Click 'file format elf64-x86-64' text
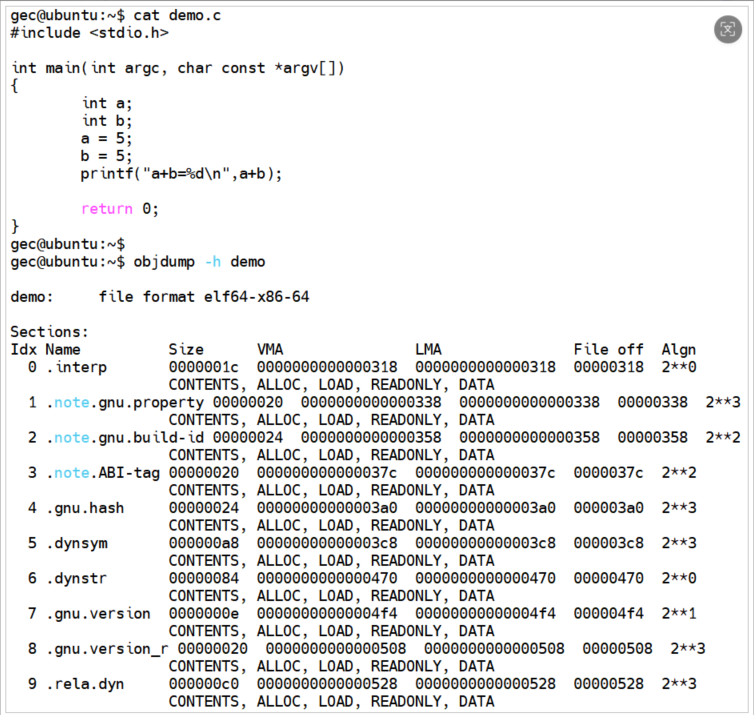This screenshot has width=754, height=715. coord(204,297)
